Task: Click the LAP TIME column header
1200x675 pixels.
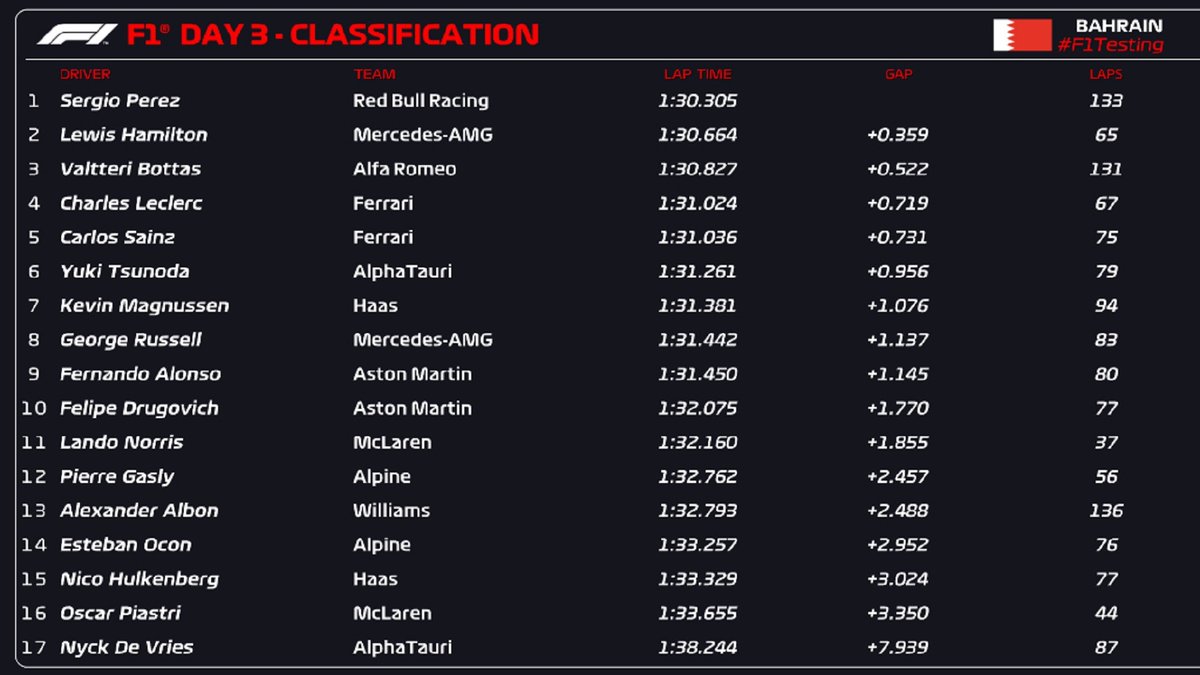Action: (x=697, y=74)
